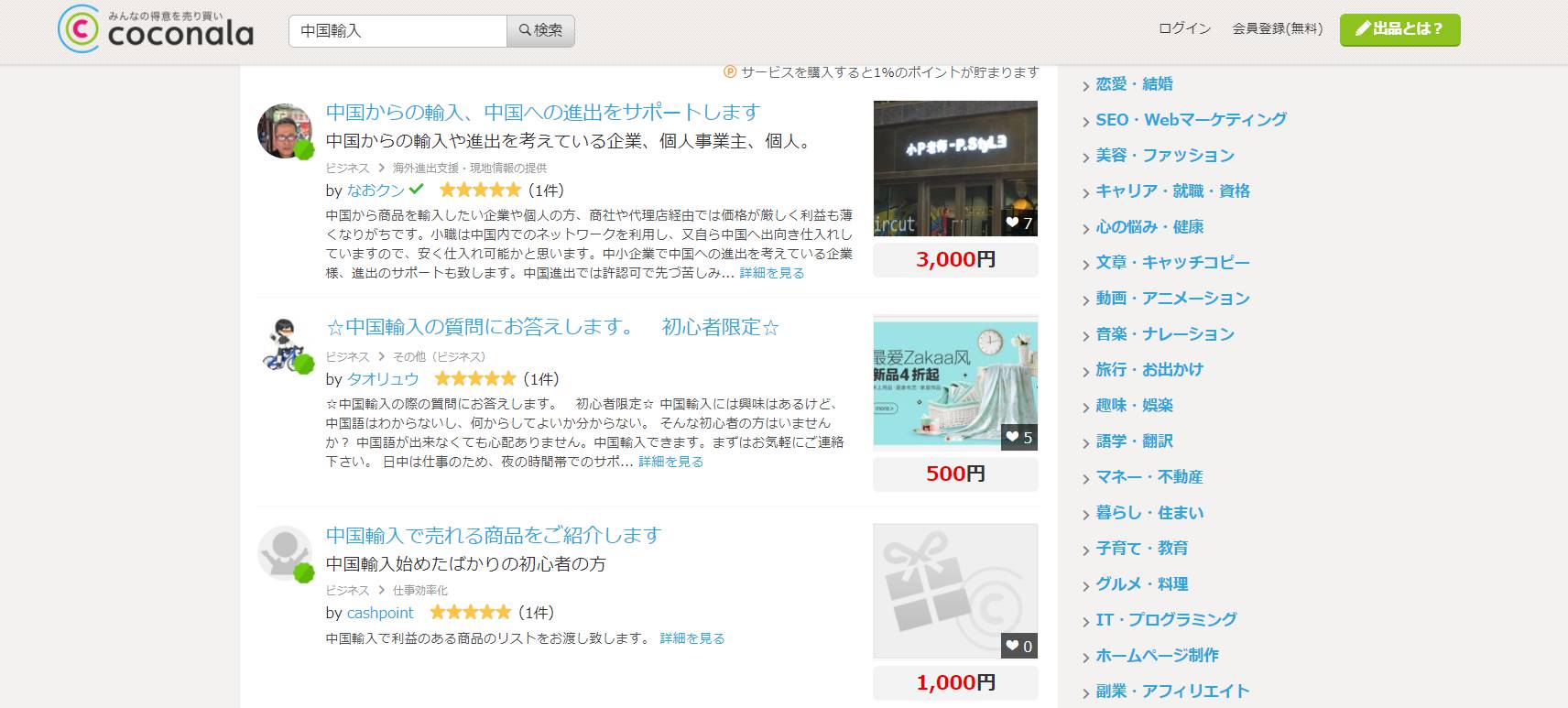1568x708 pixels.
Task: Click 詳細を見る on cashpoint's listing
Action: pos(691,638)
